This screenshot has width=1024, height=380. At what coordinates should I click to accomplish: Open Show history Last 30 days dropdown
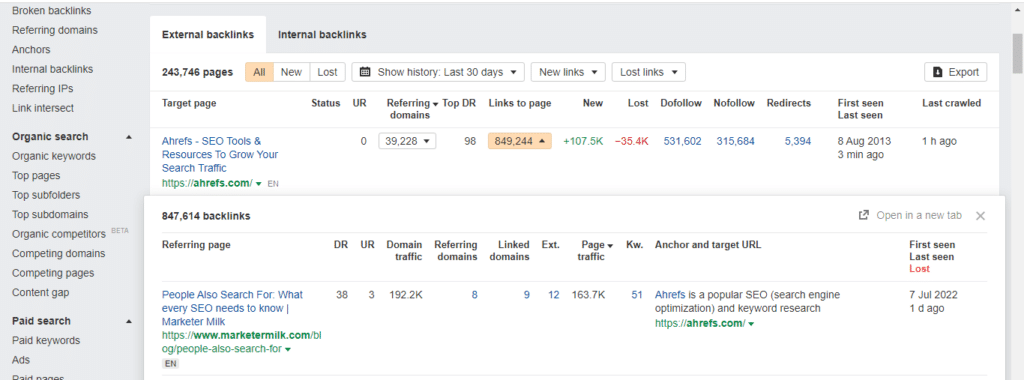[438, 72]
